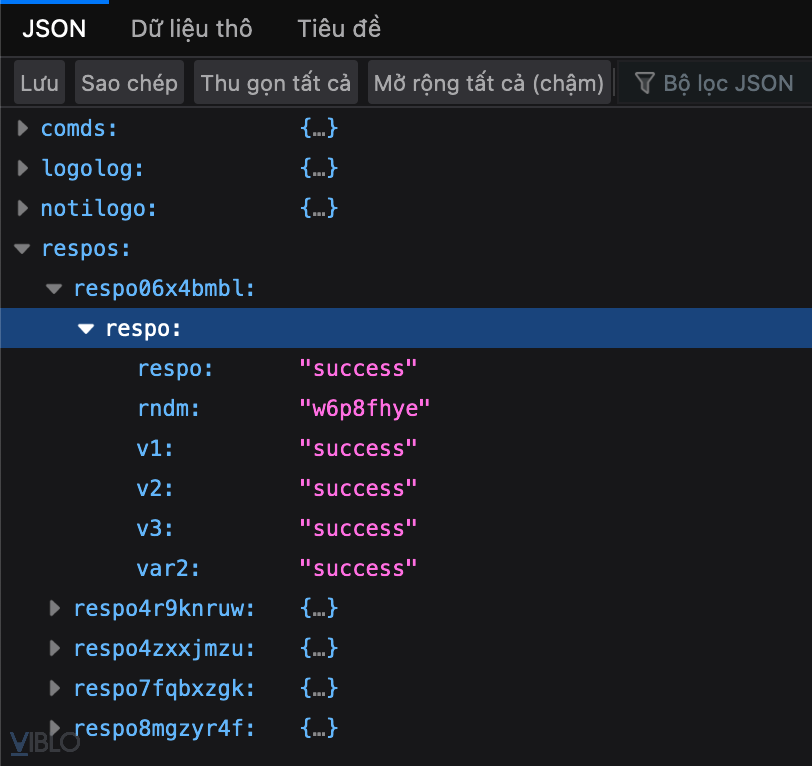The width and height of the screenshot is (812, 766).
Task: Select the rndm value "w6p8fhye"
Action: [365, 409]
